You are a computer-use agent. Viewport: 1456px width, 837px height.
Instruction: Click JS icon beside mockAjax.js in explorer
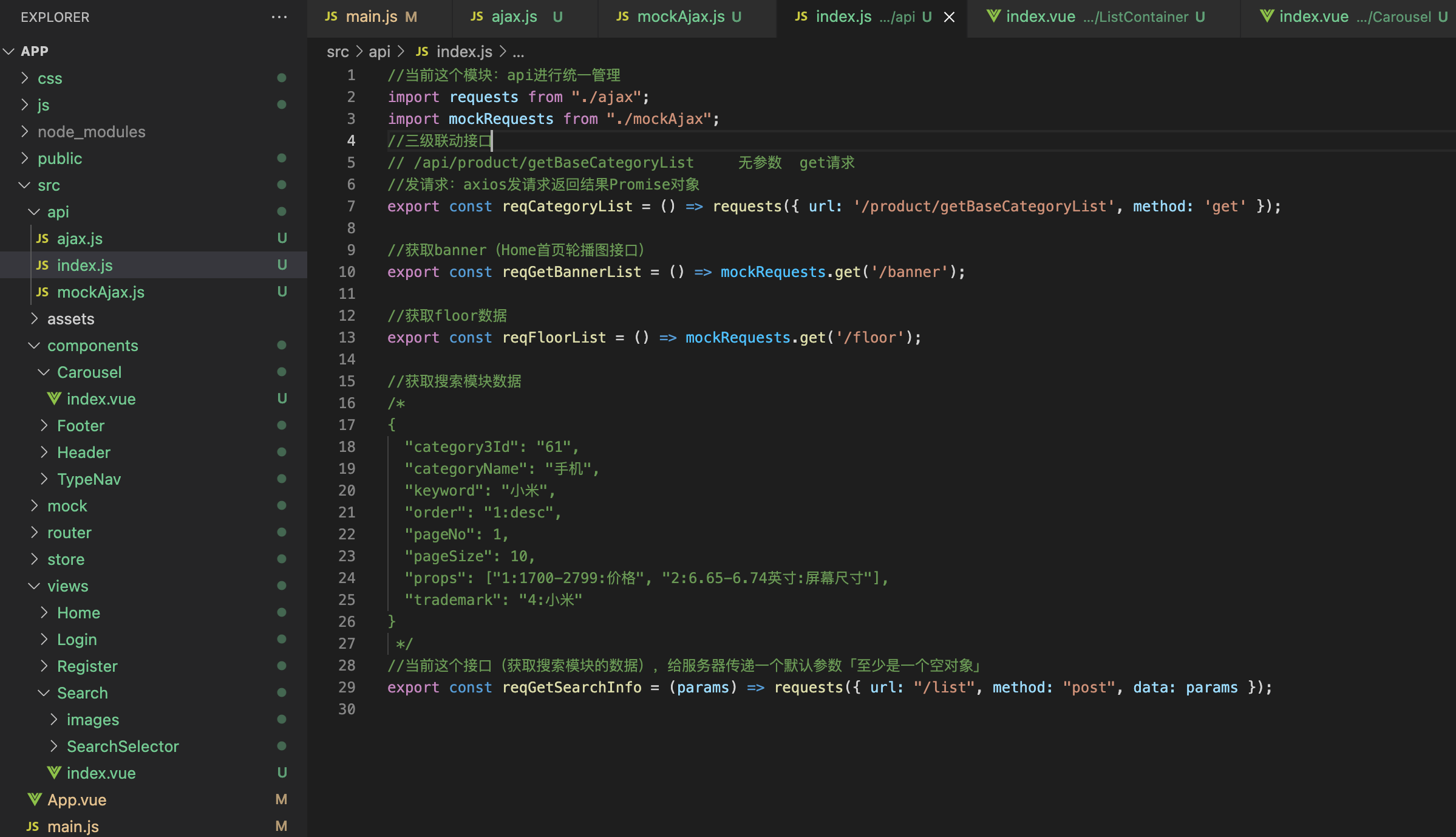pos(42,292)
